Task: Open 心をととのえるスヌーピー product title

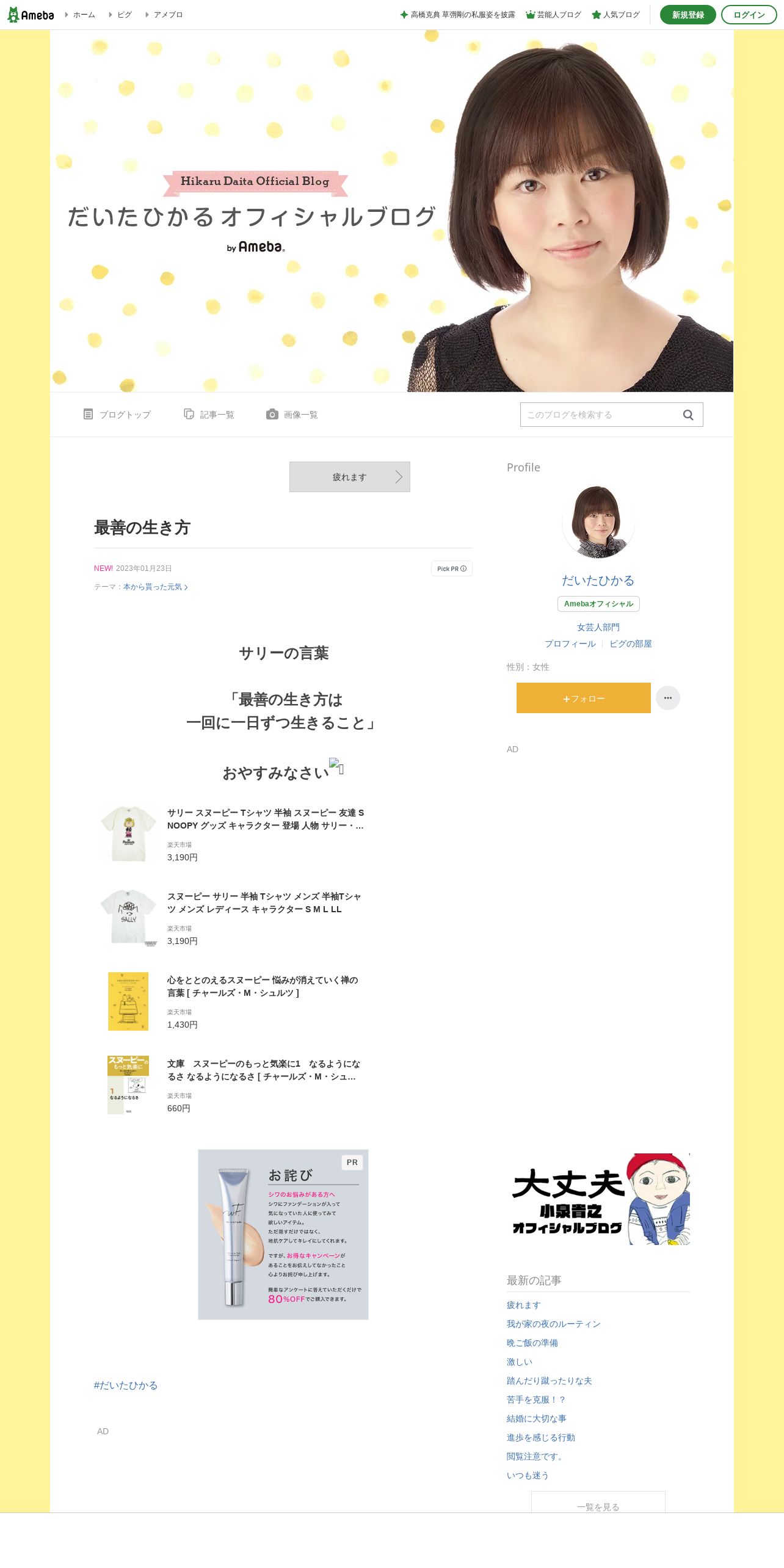Action: [263, 986]
